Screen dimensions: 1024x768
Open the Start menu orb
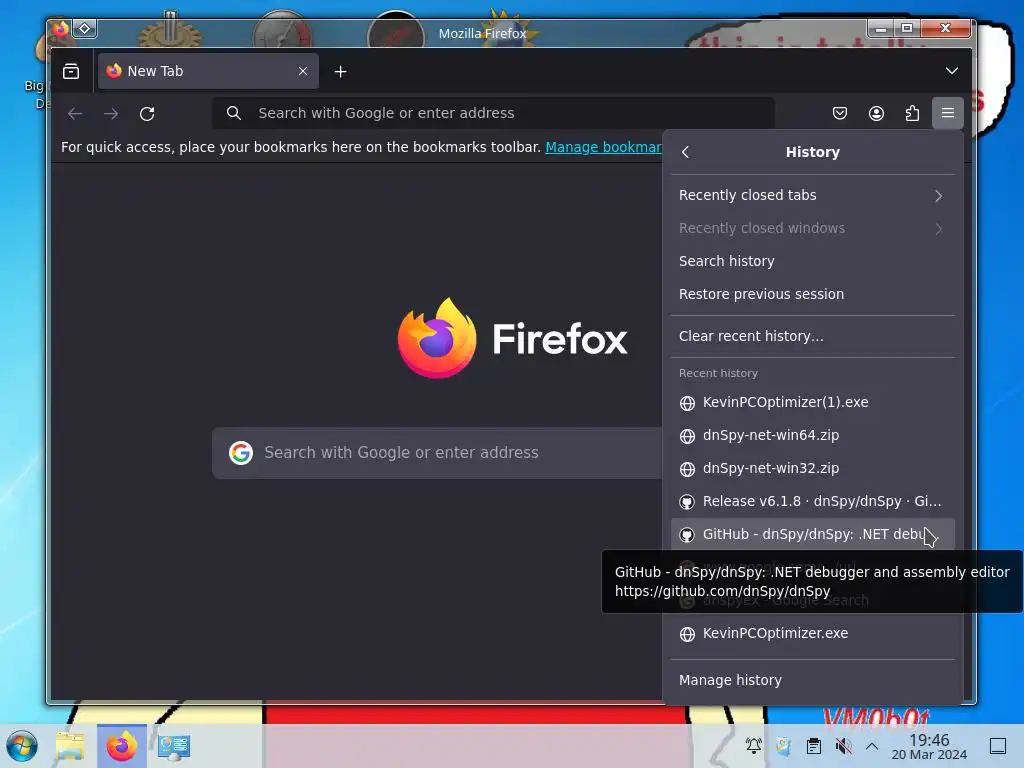point(22,746)
